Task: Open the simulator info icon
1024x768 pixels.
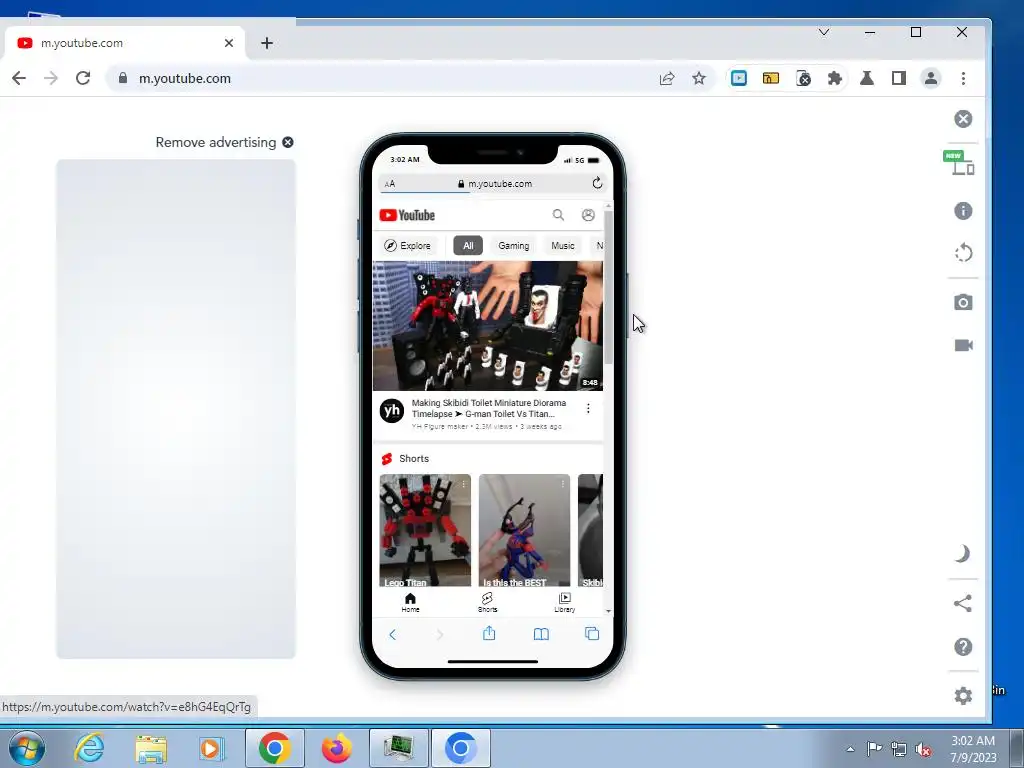Action: (x=963, y=211)
